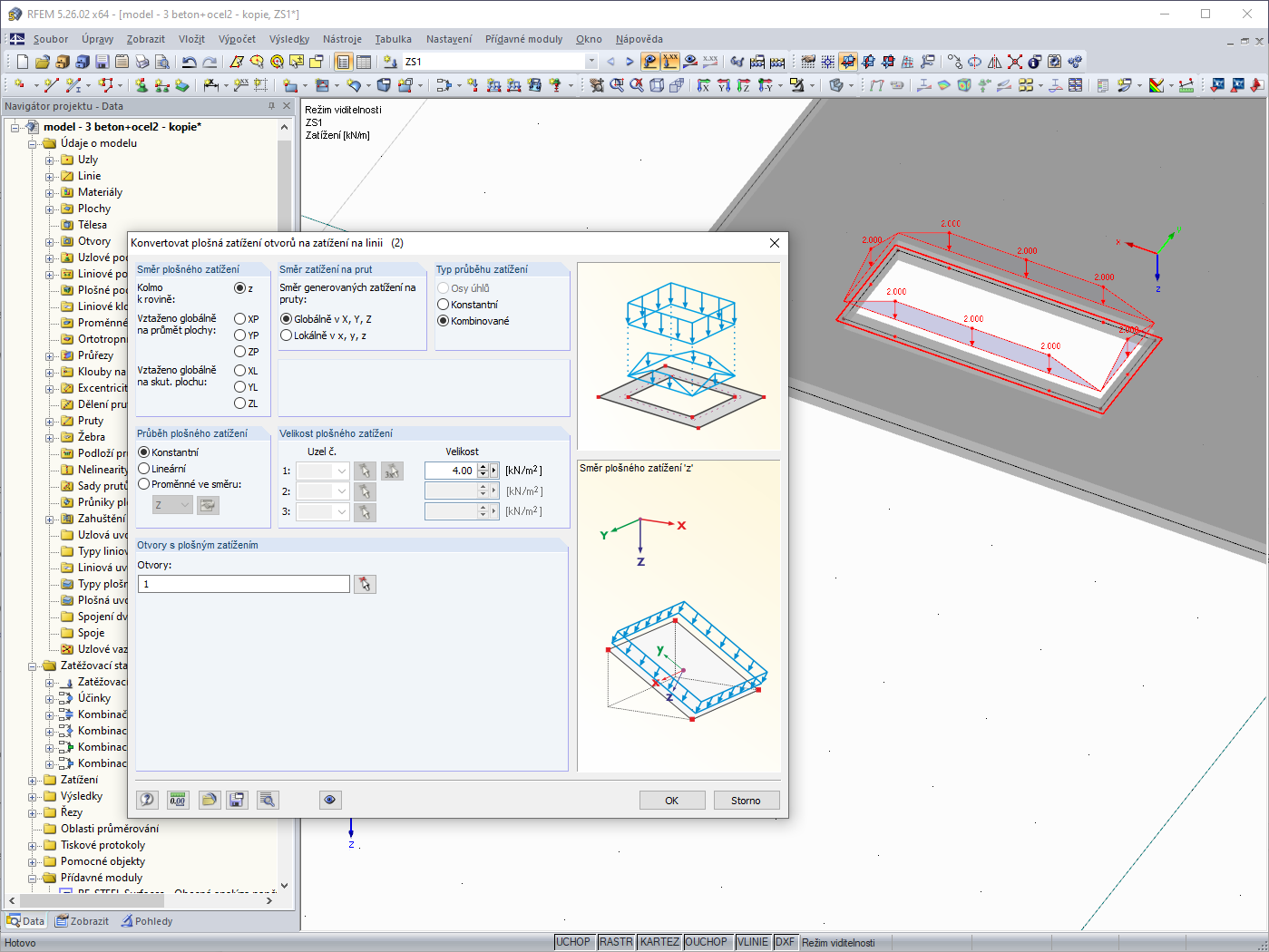Toggle Show loads icon in toolbar

point(650,62)
